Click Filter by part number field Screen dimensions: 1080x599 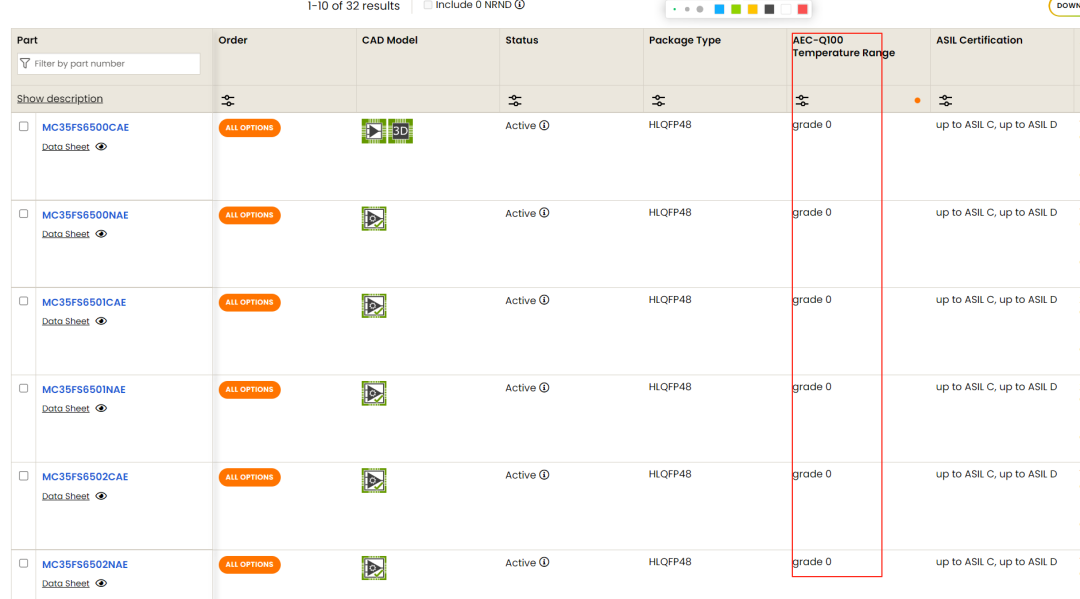[109, 63]
